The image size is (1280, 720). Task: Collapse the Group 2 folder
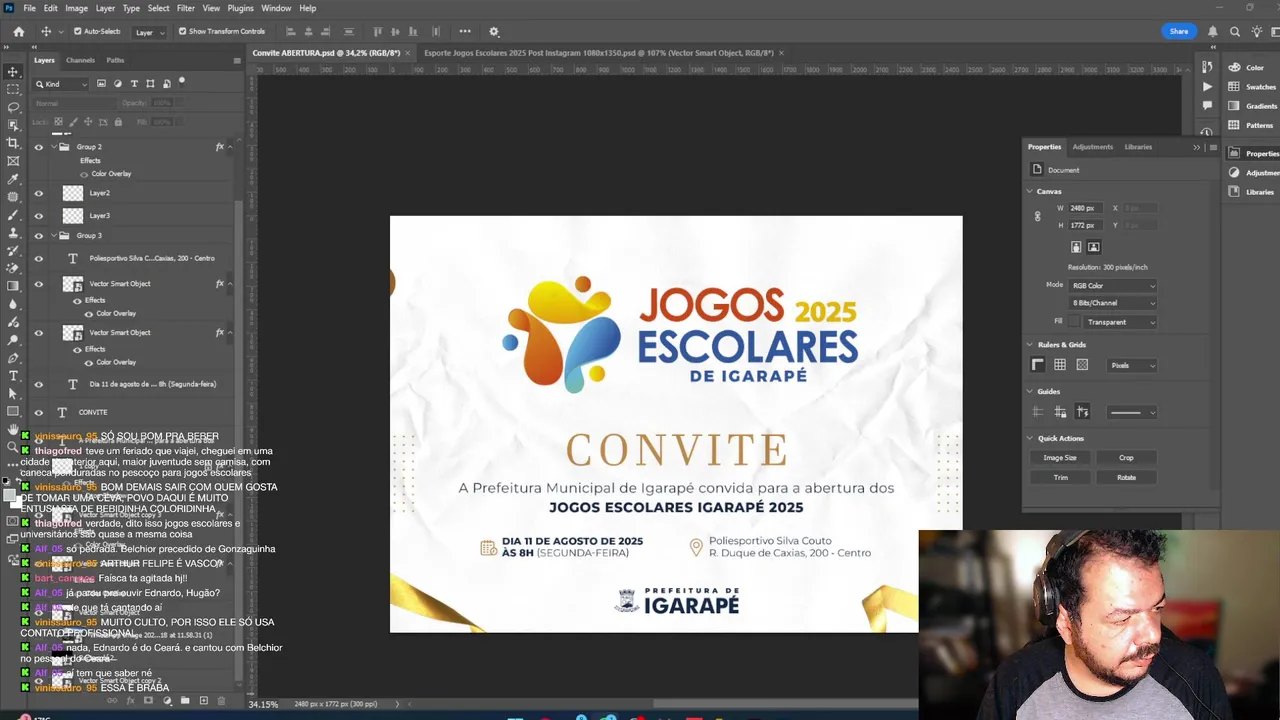[53, 147]
